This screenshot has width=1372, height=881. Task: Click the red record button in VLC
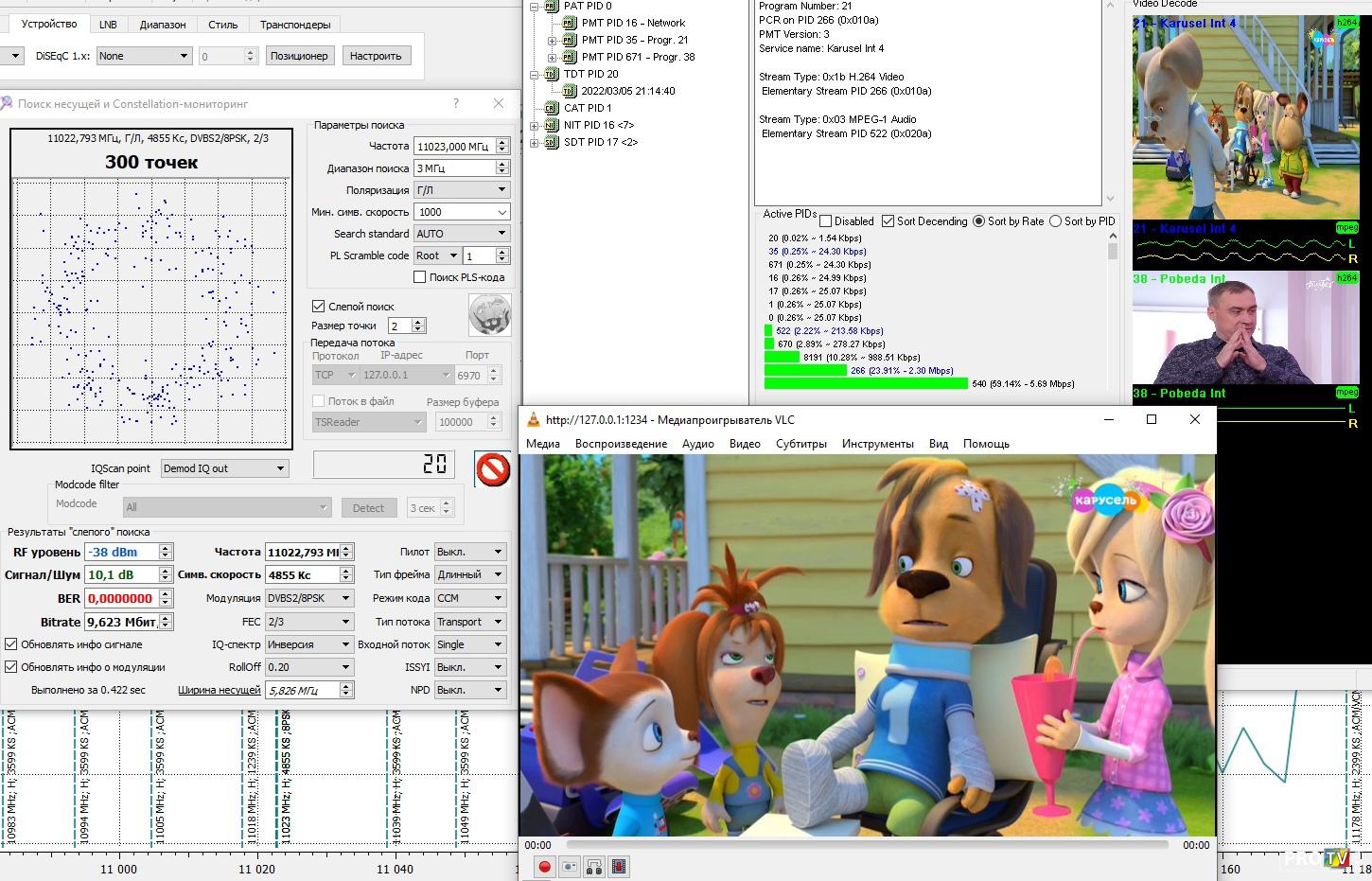tap(544, 866)
